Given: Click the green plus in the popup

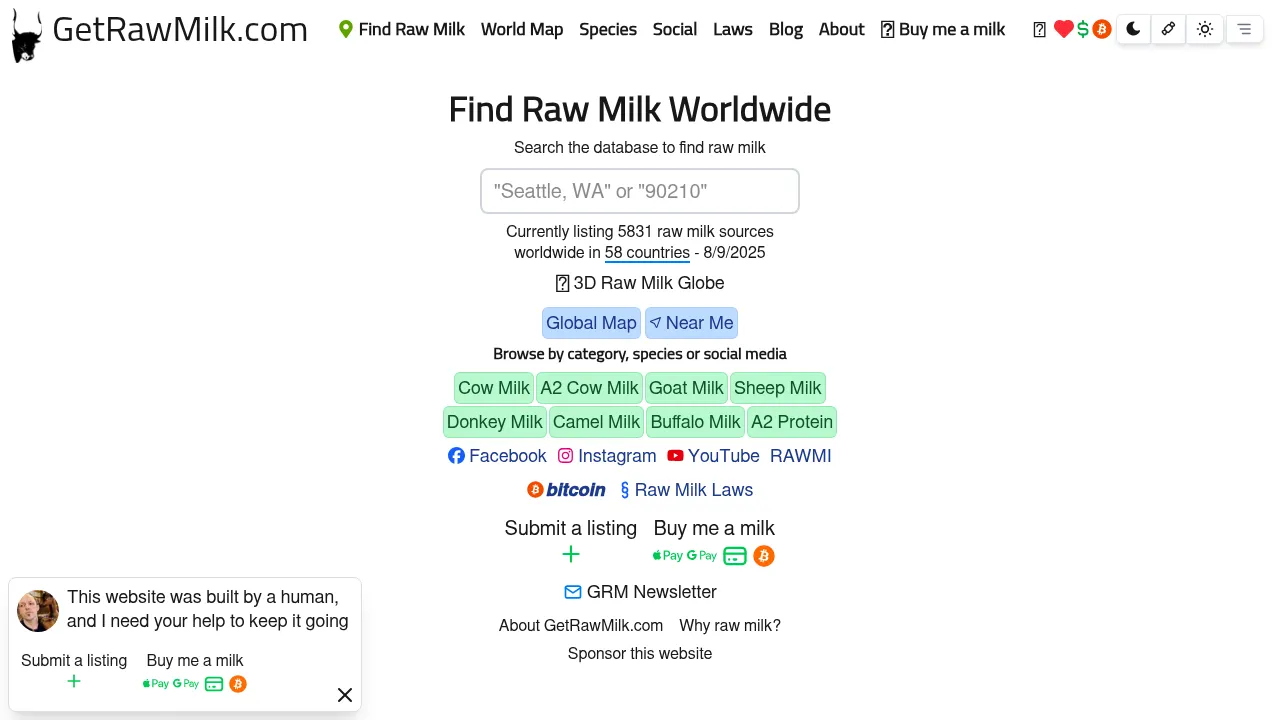Looking at the screenshot, I should click(x=74, y=681).
